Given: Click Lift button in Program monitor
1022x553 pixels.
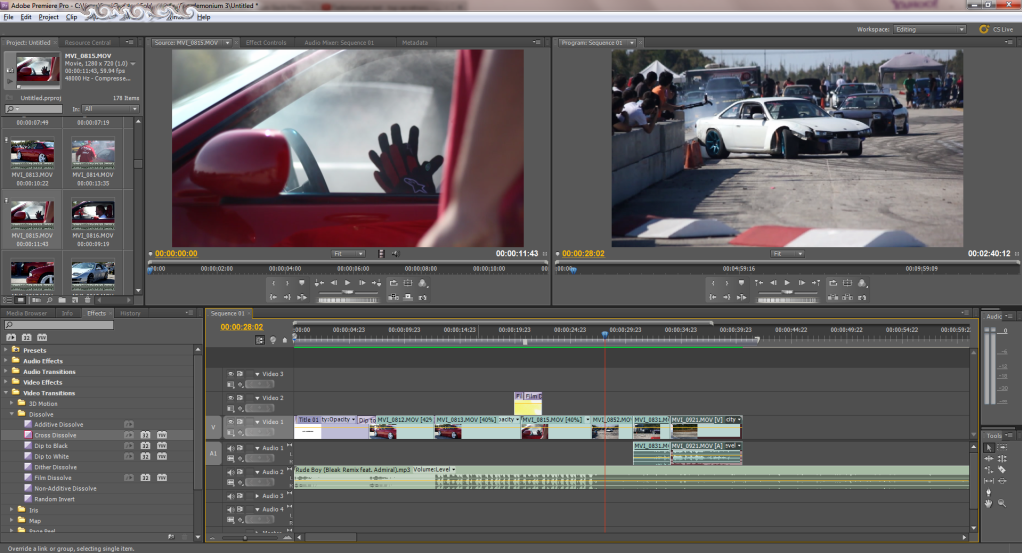Looking at the screenshot, I should tap(833, 297).
